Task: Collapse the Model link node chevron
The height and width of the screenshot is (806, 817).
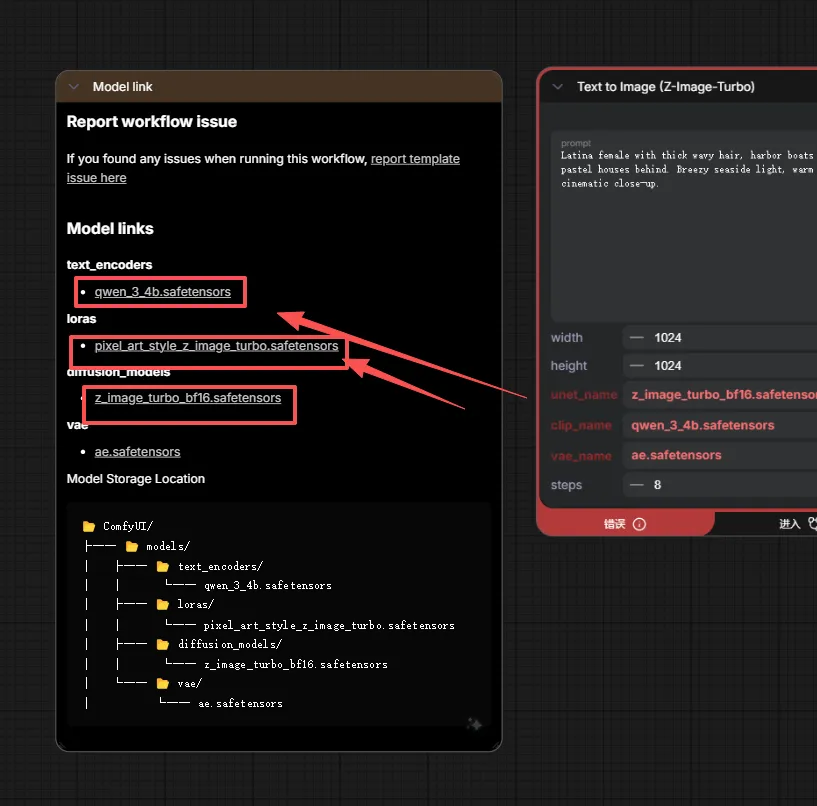Action: (73, 87)
